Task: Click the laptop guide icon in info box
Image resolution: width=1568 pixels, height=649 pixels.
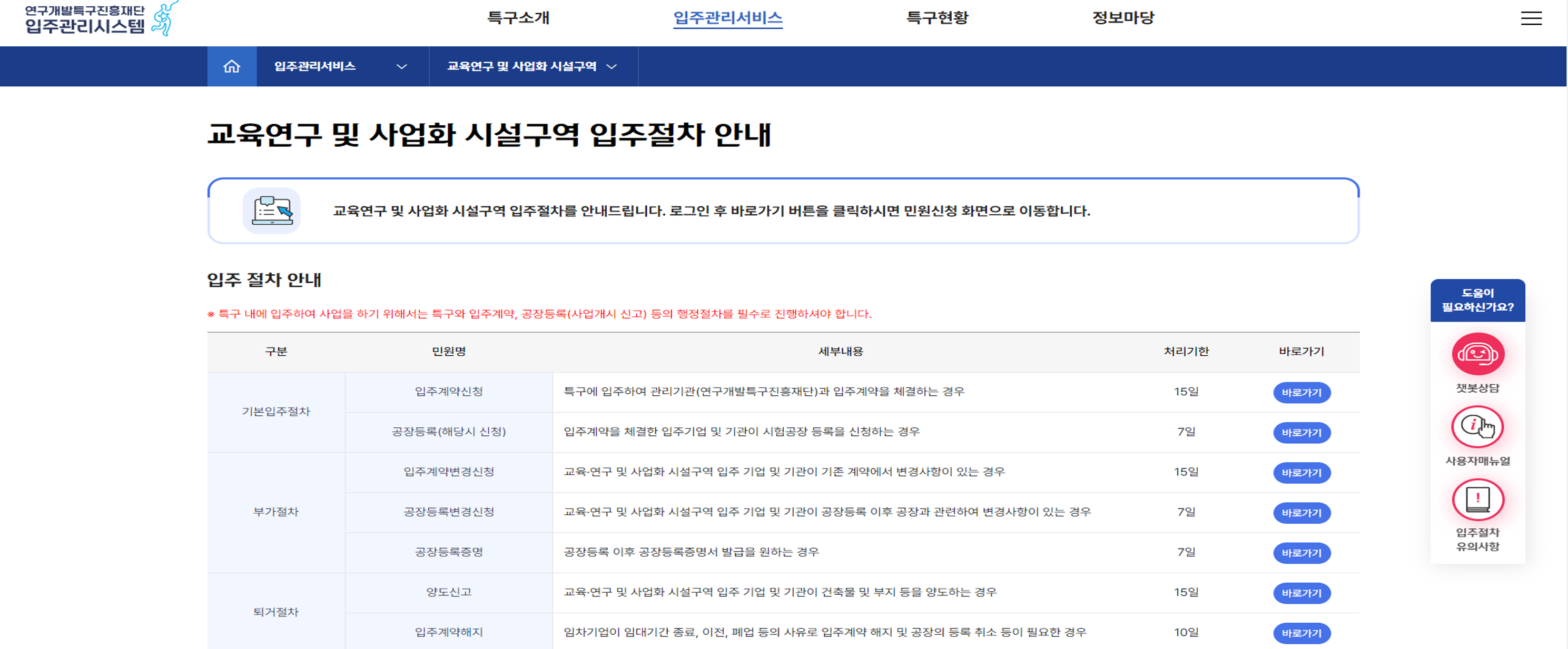Action: [271, 211]
